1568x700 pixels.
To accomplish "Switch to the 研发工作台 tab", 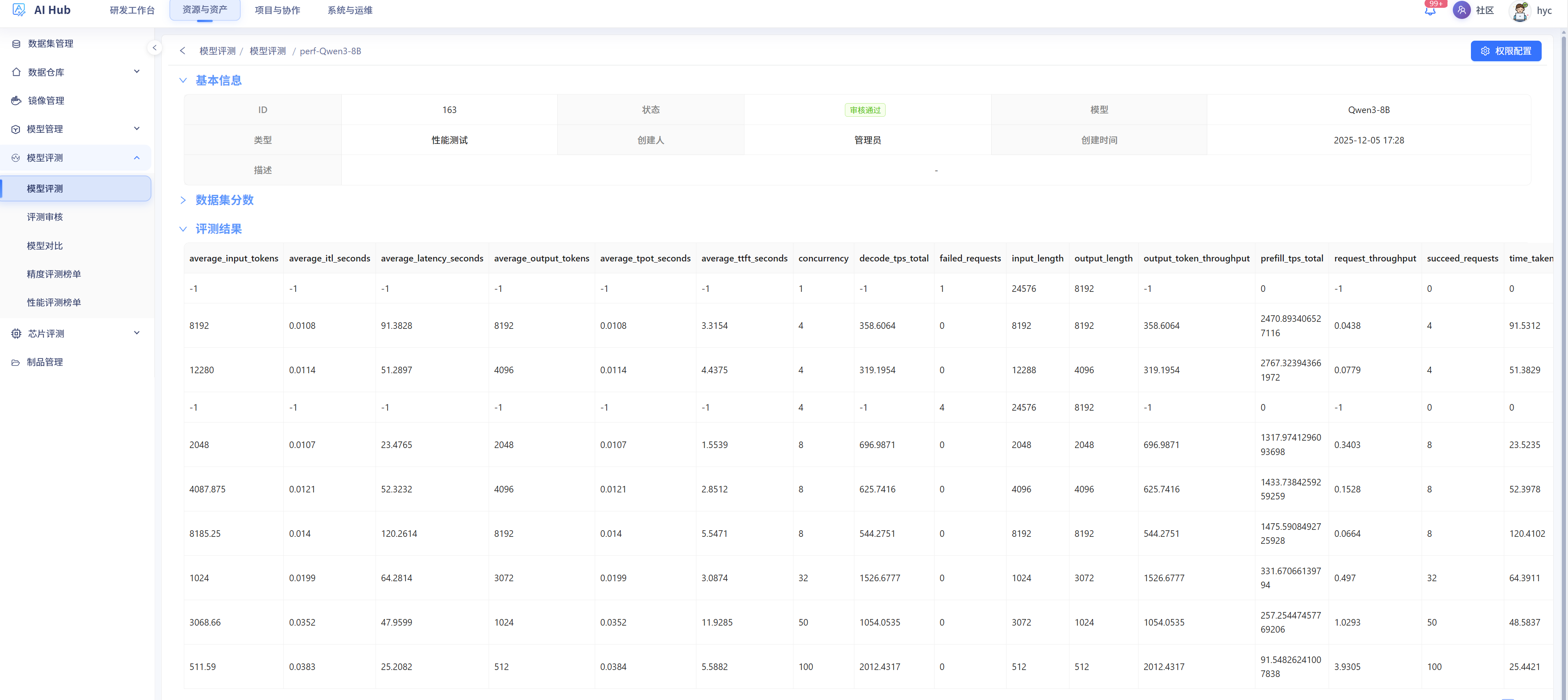I will (x=132, y=10).
